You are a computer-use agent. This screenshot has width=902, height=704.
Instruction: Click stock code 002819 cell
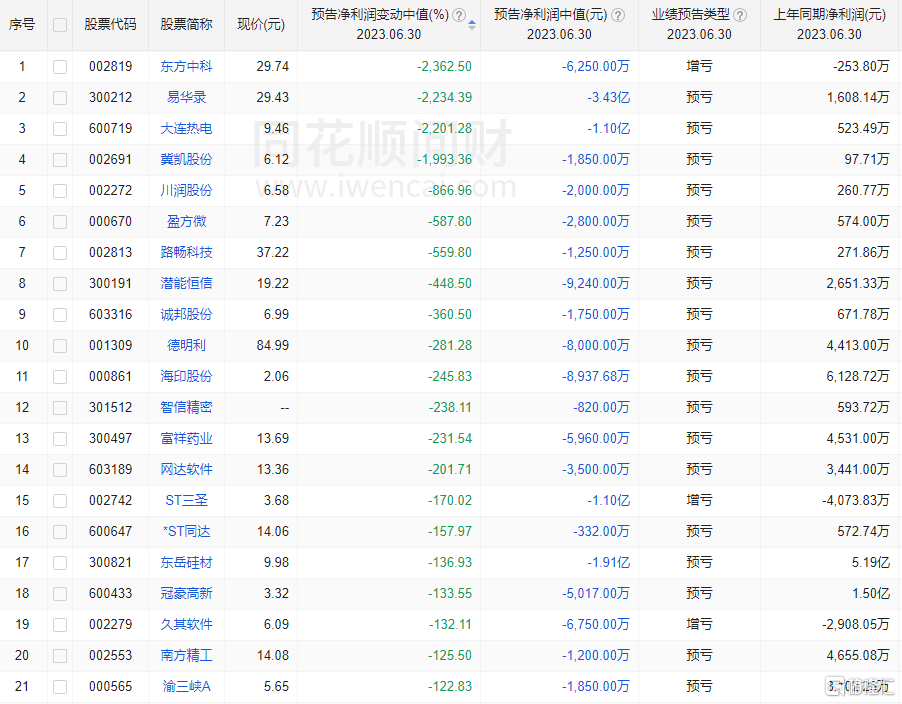pos(110,66)
